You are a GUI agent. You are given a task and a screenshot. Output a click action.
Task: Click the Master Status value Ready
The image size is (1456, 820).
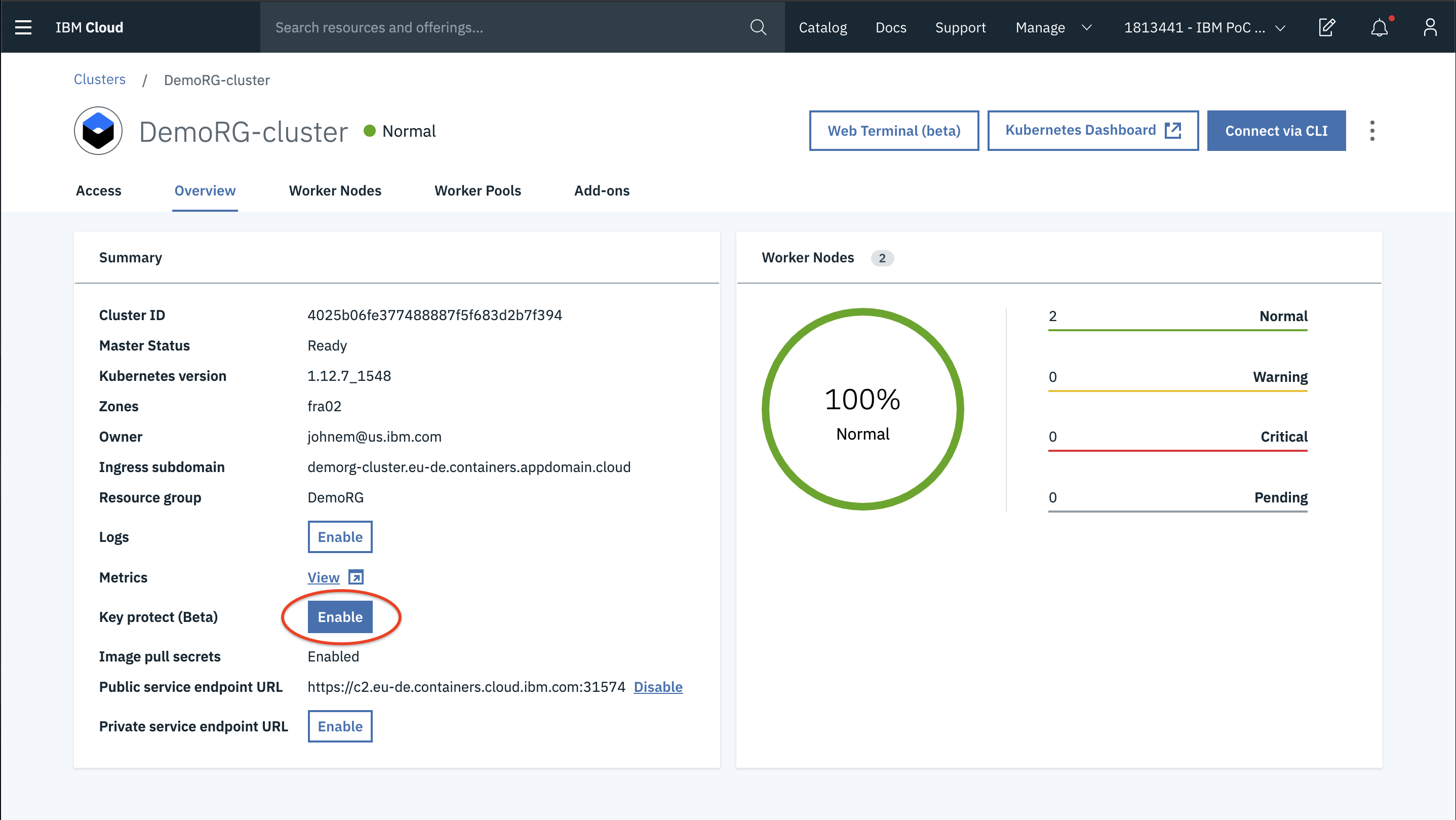(x=327, y=345)
